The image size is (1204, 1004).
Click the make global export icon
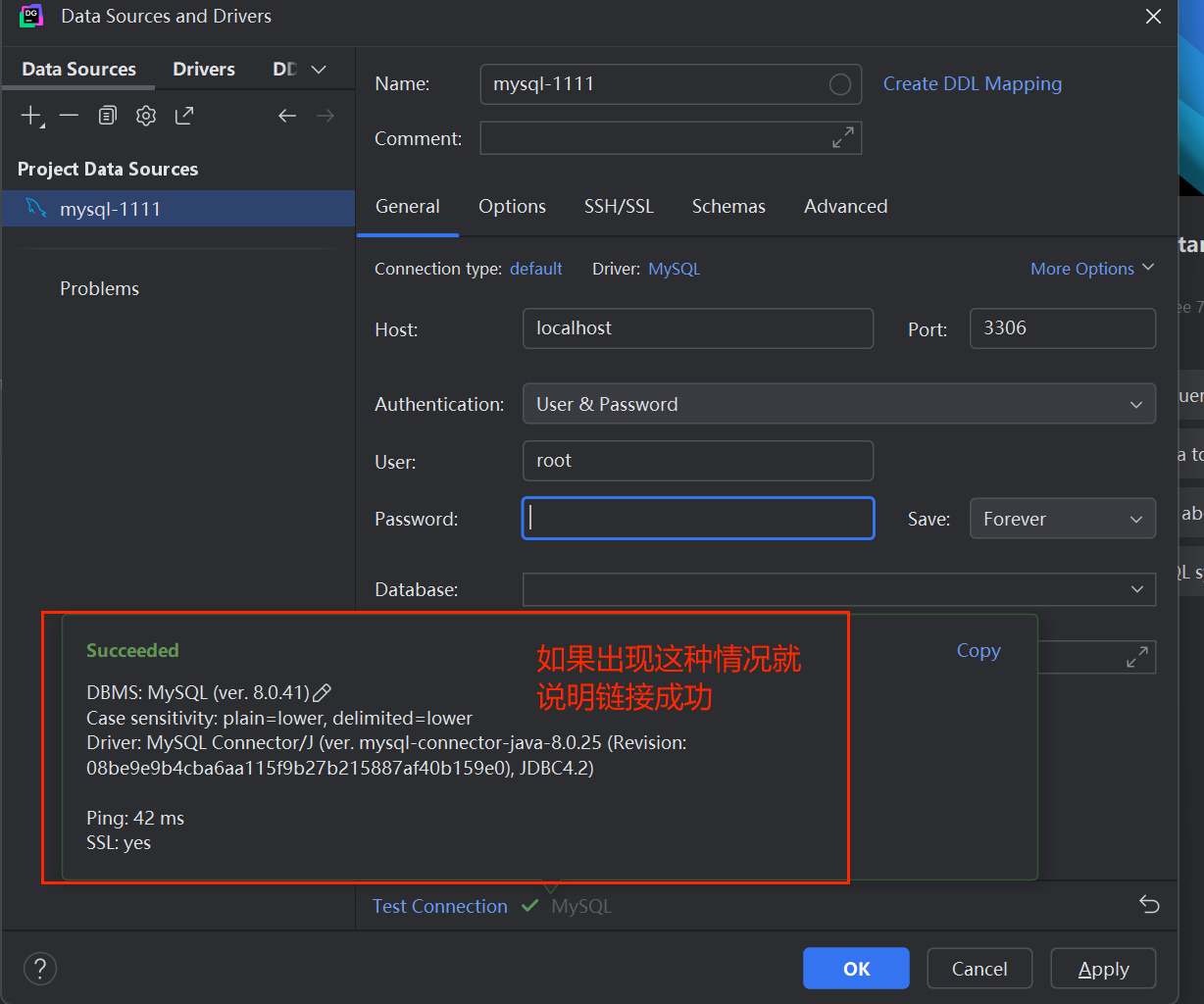[x=184, y=116]
